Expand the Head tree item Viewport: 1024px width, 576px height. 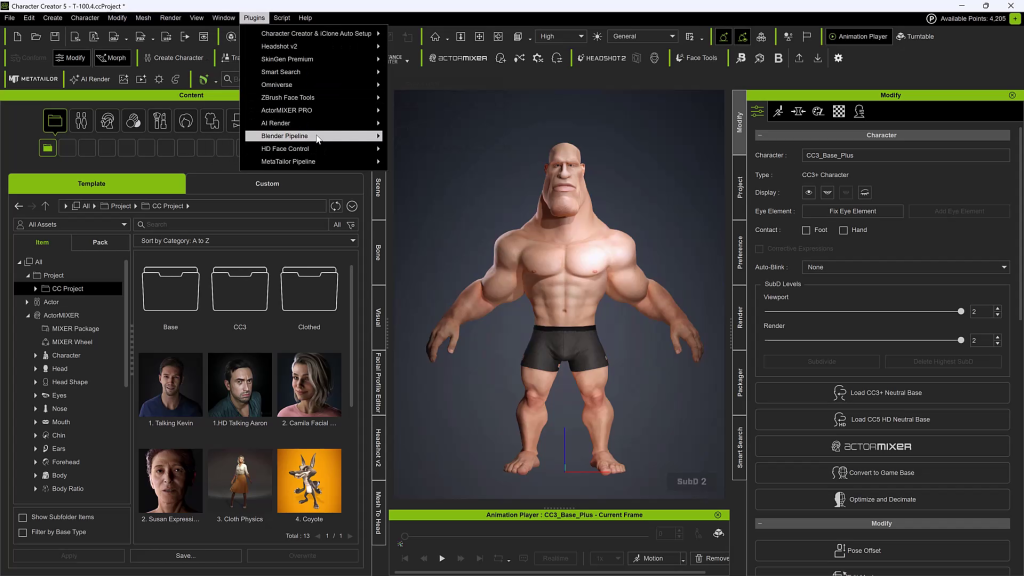36,369
